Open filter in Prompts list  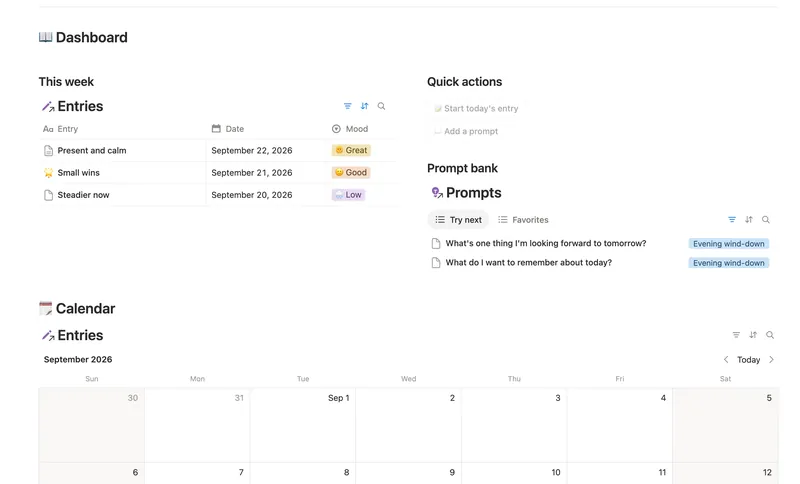[732, 219]
